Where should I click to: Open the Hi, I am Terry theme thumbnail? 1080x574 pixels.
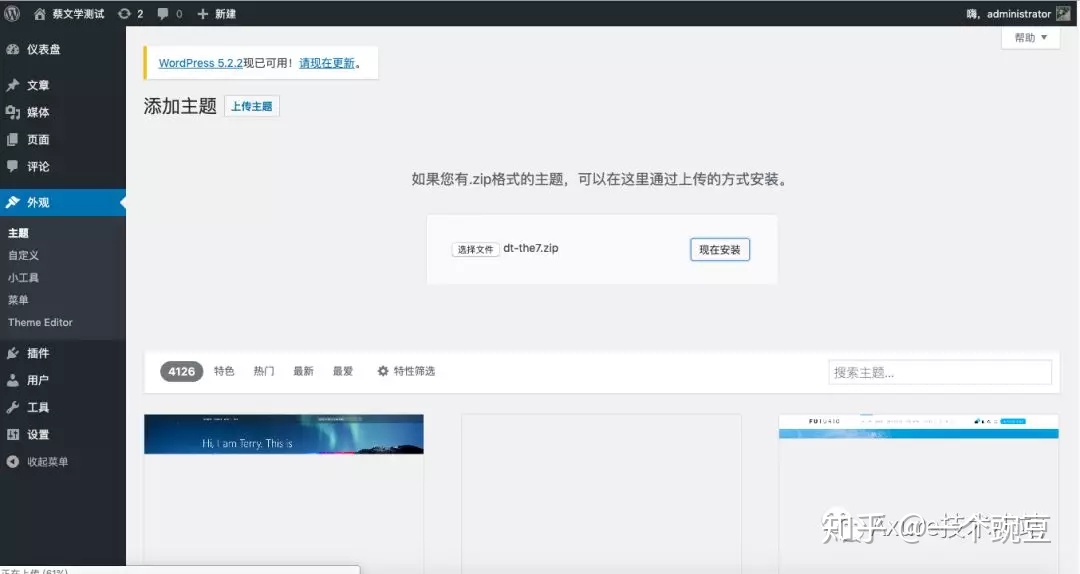point(284,434)
